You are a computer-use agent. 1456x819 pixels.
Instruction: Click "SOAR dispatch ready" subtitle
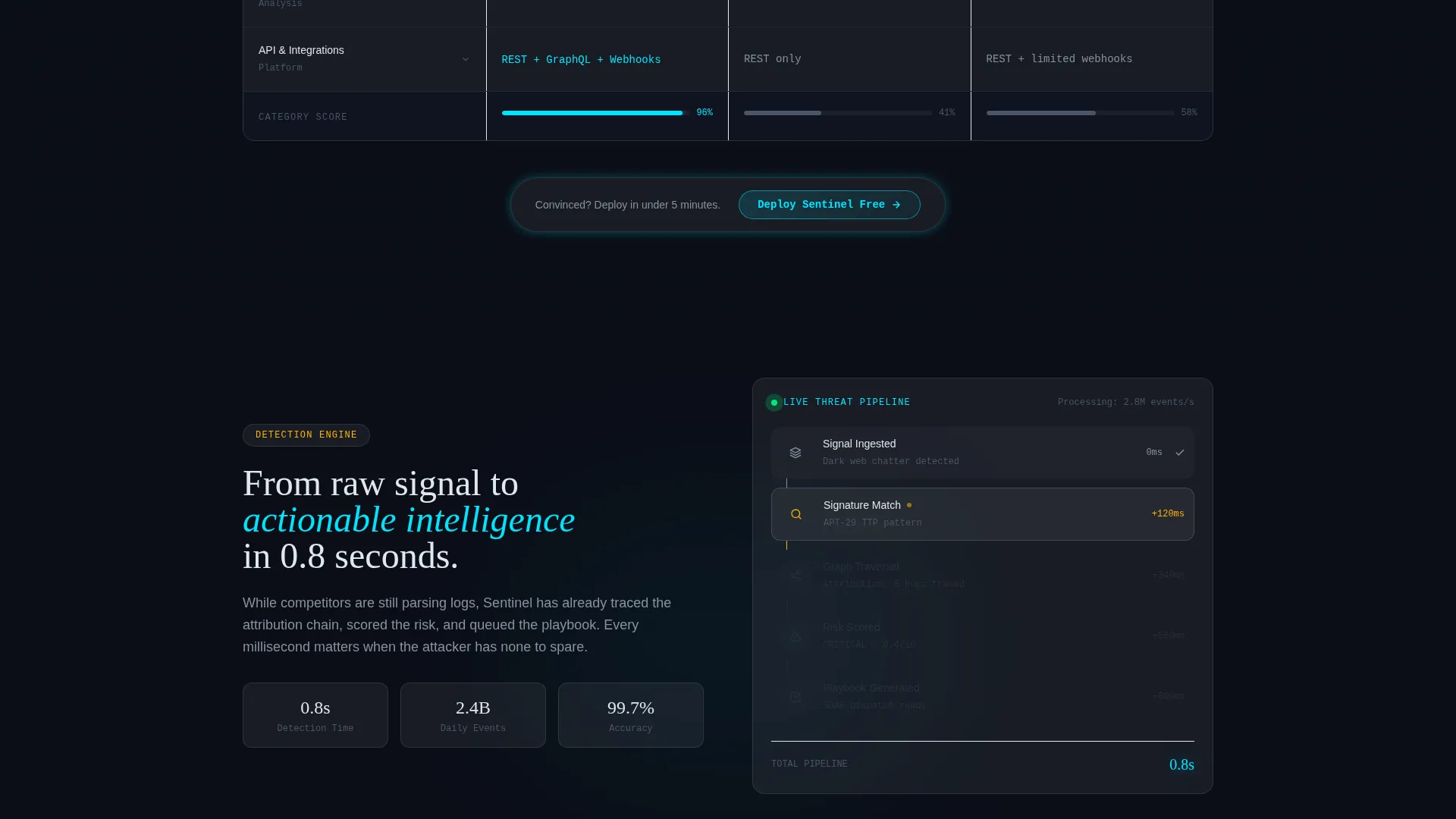(x=875, y=706)
